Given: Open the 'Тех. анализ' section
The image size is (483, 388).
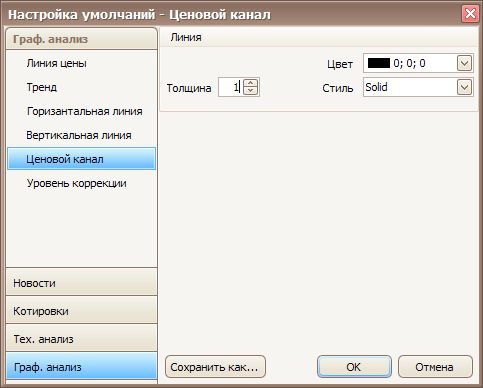Looking at the screenshot, I should (81, 339).
